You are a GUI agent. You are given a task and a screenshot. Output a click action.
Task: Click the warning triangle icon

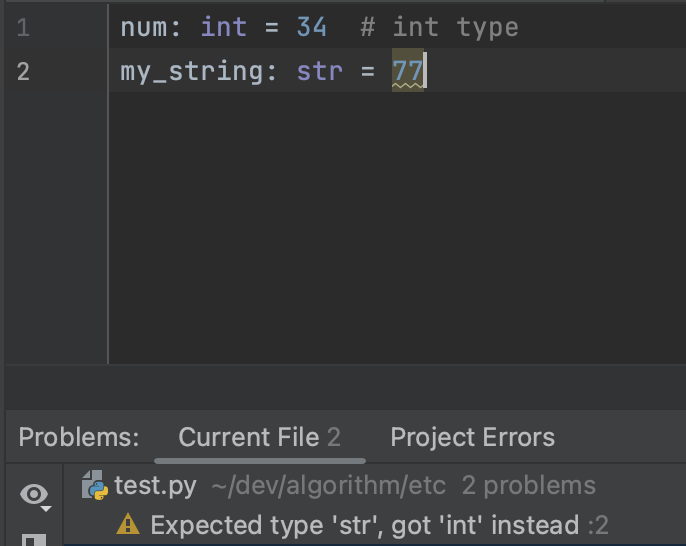128,524
